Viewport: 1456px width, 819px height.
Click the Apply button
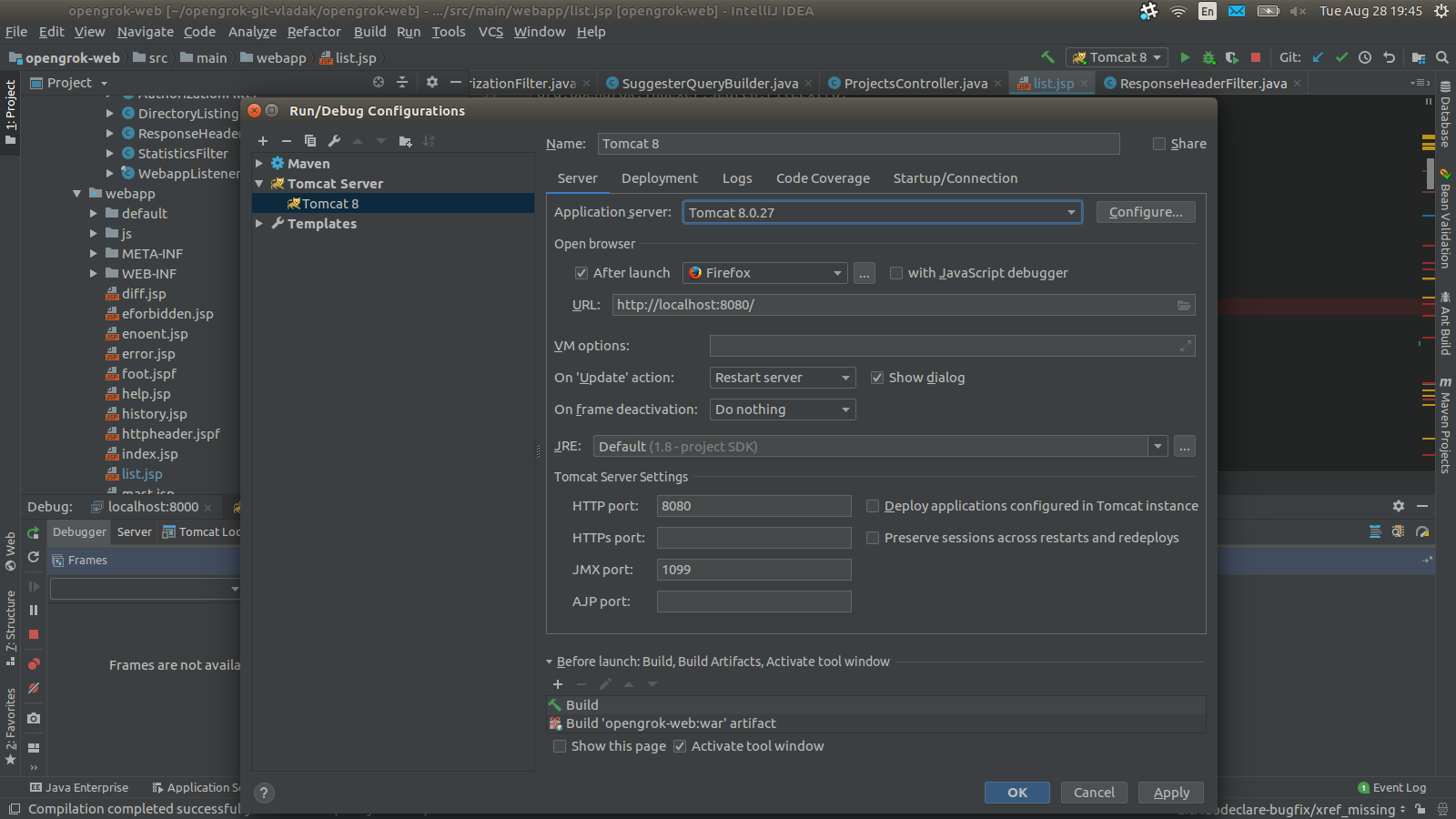click(x=1171, y=793)
